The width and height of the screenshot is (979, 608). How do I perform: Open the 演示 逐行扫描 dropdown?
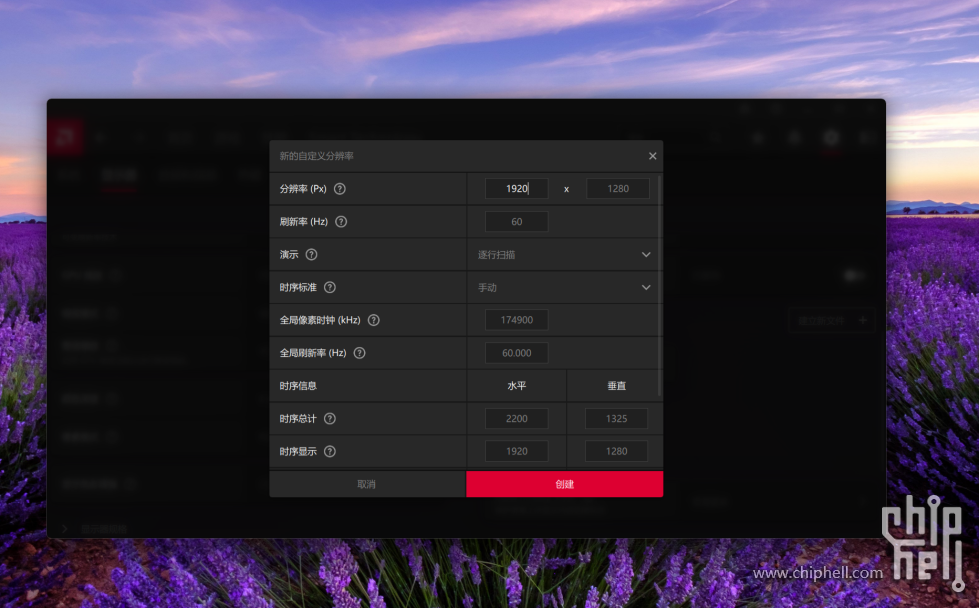pyautogui.click(x=562, y=255)
